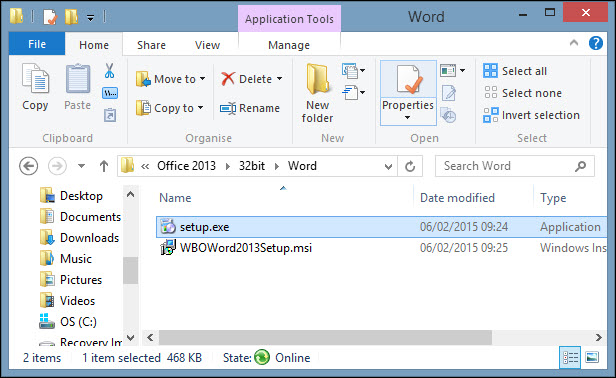
Task: Click horizontal scrollbar right arrow
Action: [x=598, y=337]
